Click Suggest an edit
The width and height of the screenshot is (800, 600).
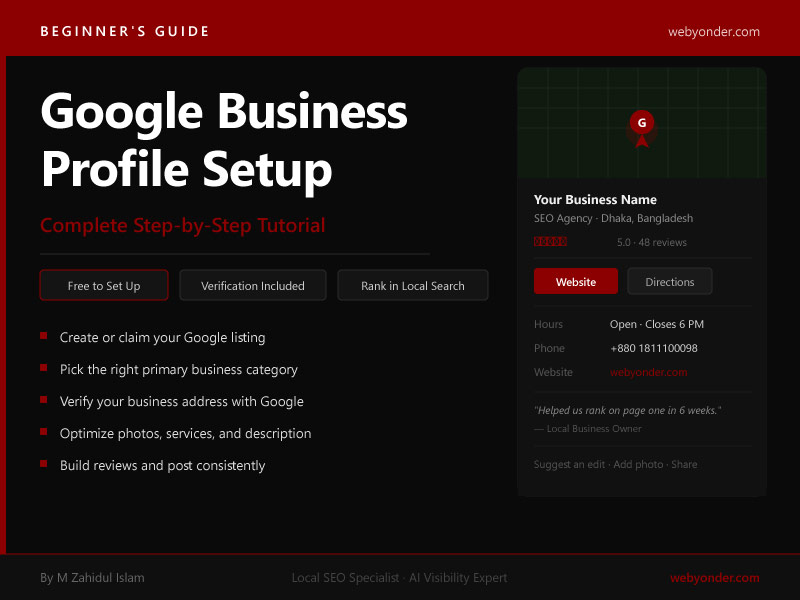click(x=569, y=464)
